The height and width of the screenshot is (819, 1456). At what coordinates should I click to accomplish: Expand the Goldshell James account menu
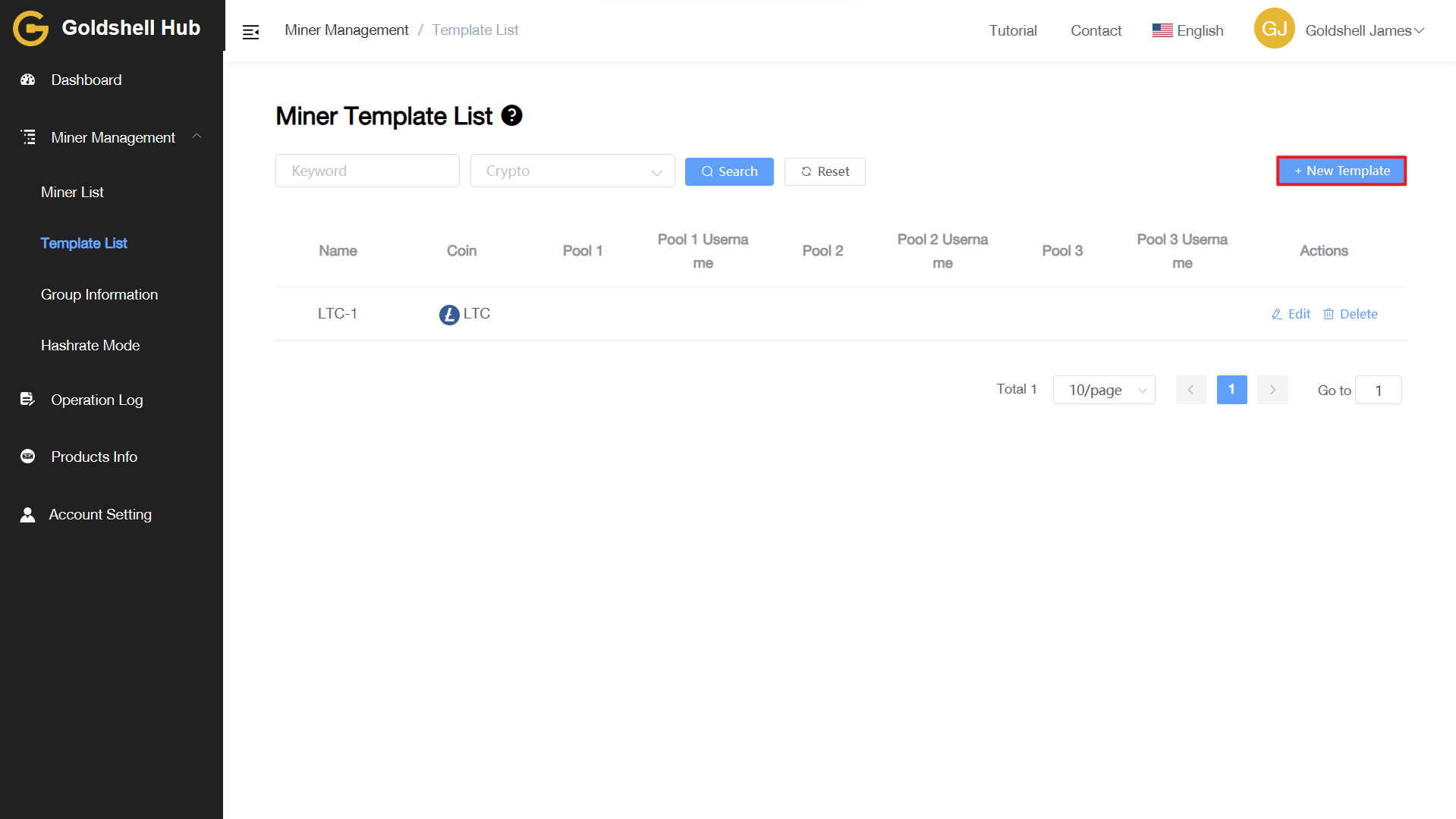click(1364, 30)
